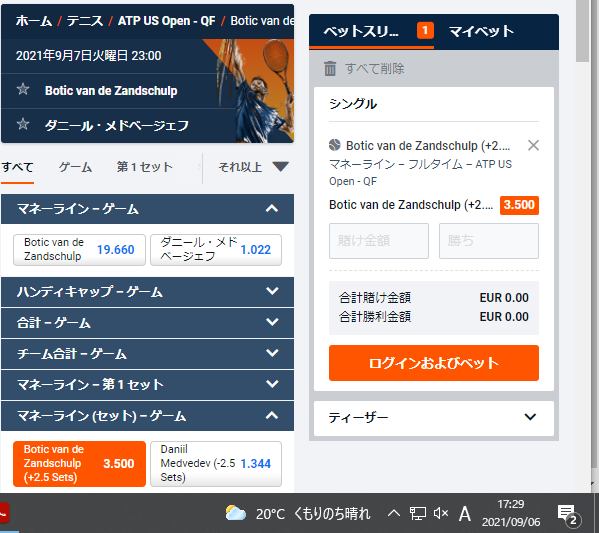The height and width of the screenshot is (533, 599).
Task: Open ATP US Open - QF breadcrumb
Action: (x=167, y=21)
